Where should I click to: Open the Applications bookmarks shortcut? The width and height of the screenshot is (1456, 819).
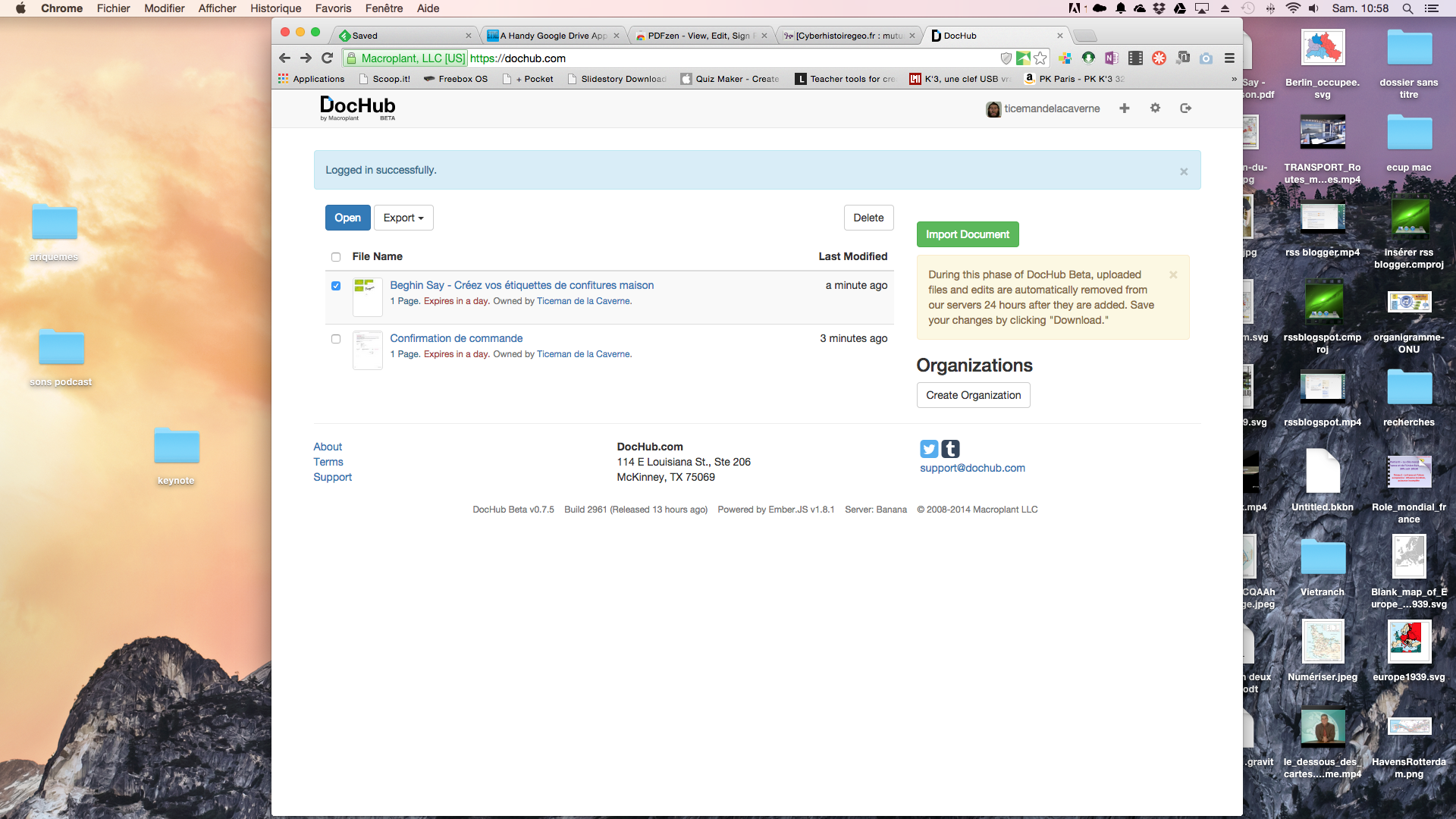[311, 79]
